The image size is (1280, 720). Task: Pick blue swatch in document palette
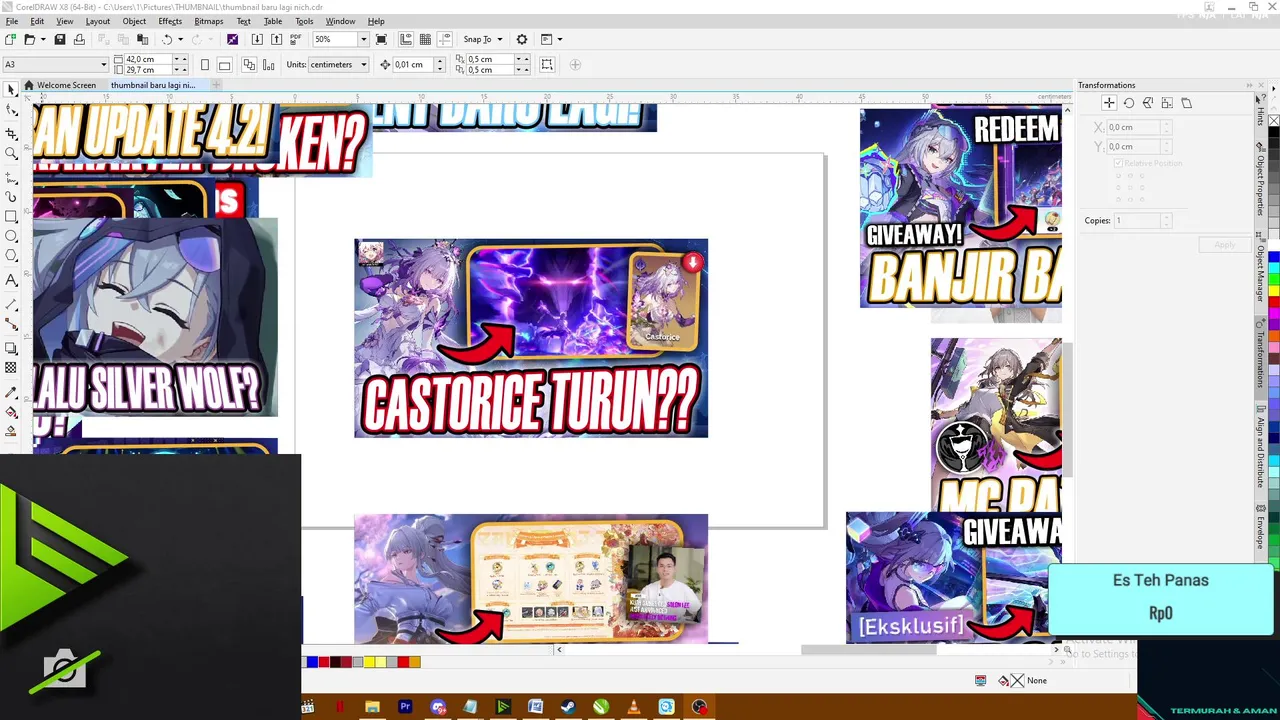point(312,662)
